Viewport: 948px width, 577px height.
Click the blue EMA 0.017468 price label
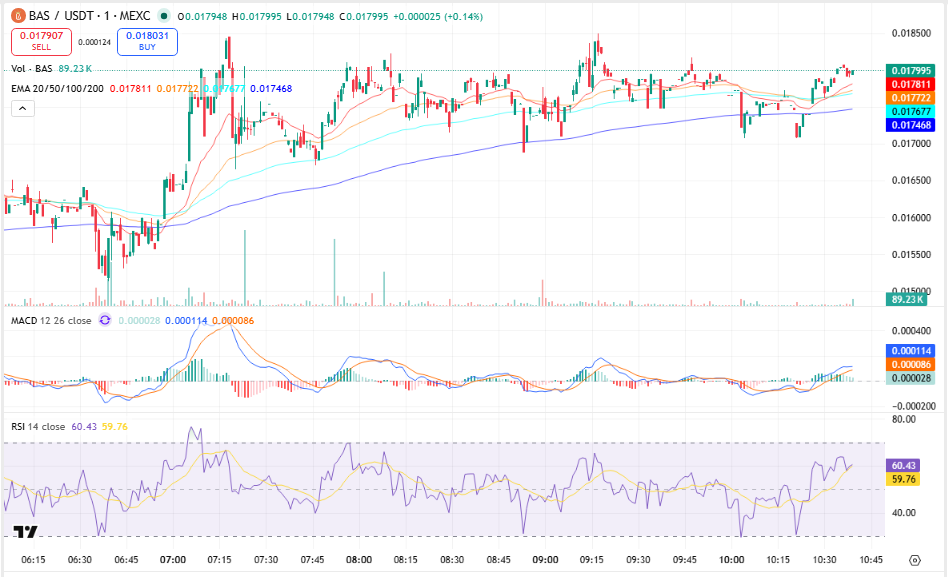tap(911, 125)
